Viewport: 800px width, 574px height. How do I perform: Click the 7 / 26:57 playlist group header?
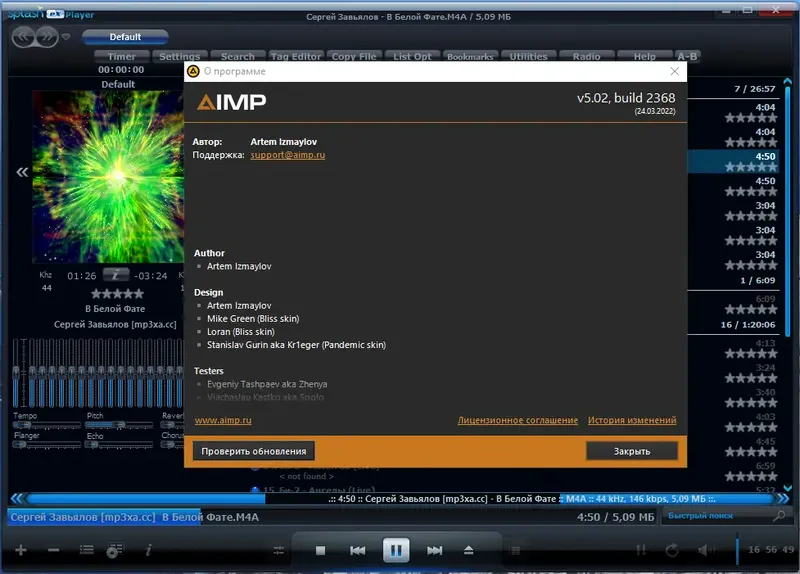pyautogui.click(x=735, y=89)
